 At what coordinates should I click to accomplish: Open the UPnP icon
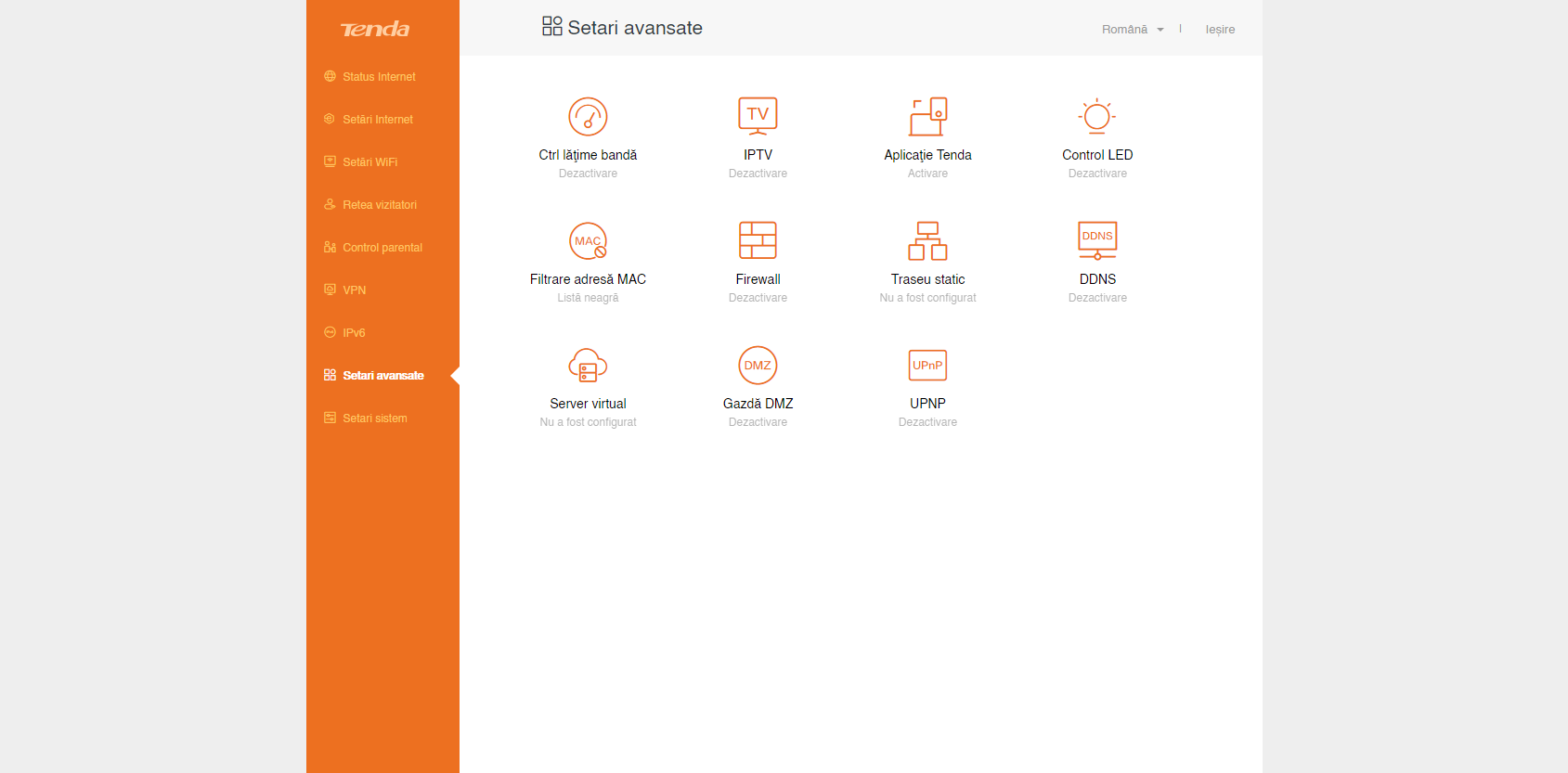click(927, 366)
